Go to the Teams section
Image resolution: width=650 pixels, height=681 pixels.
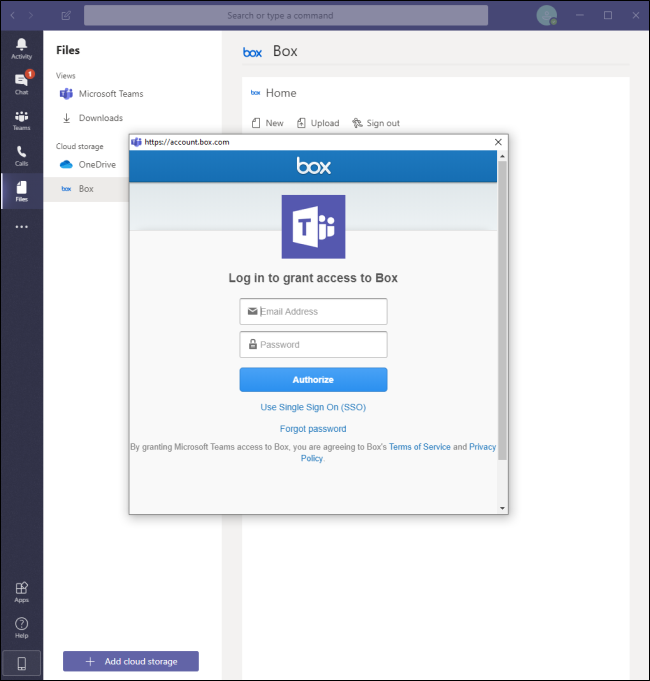click(21, 120)
